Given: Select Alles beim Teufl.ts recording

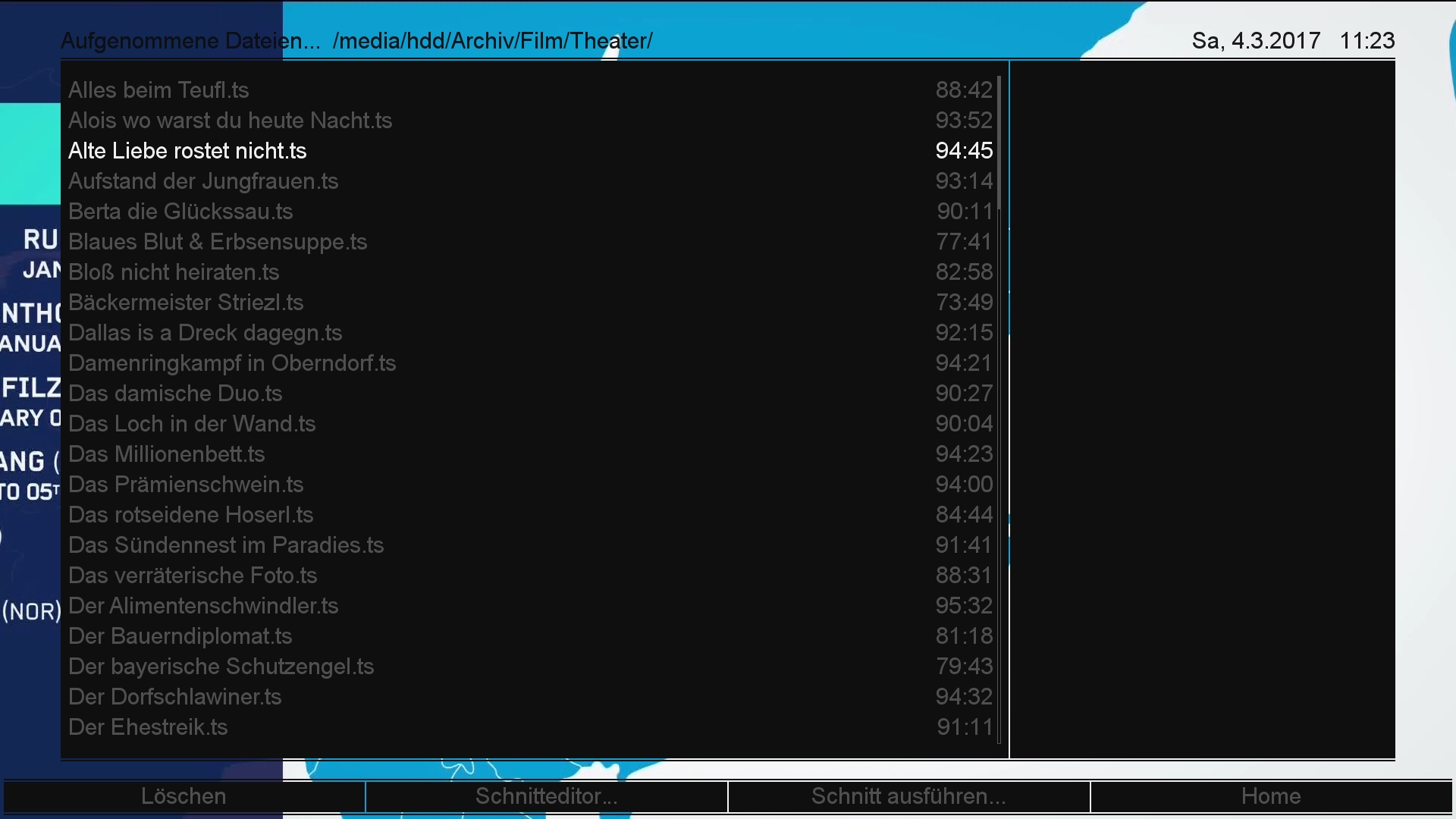Looking at the screenshot, I should point(158,90).
